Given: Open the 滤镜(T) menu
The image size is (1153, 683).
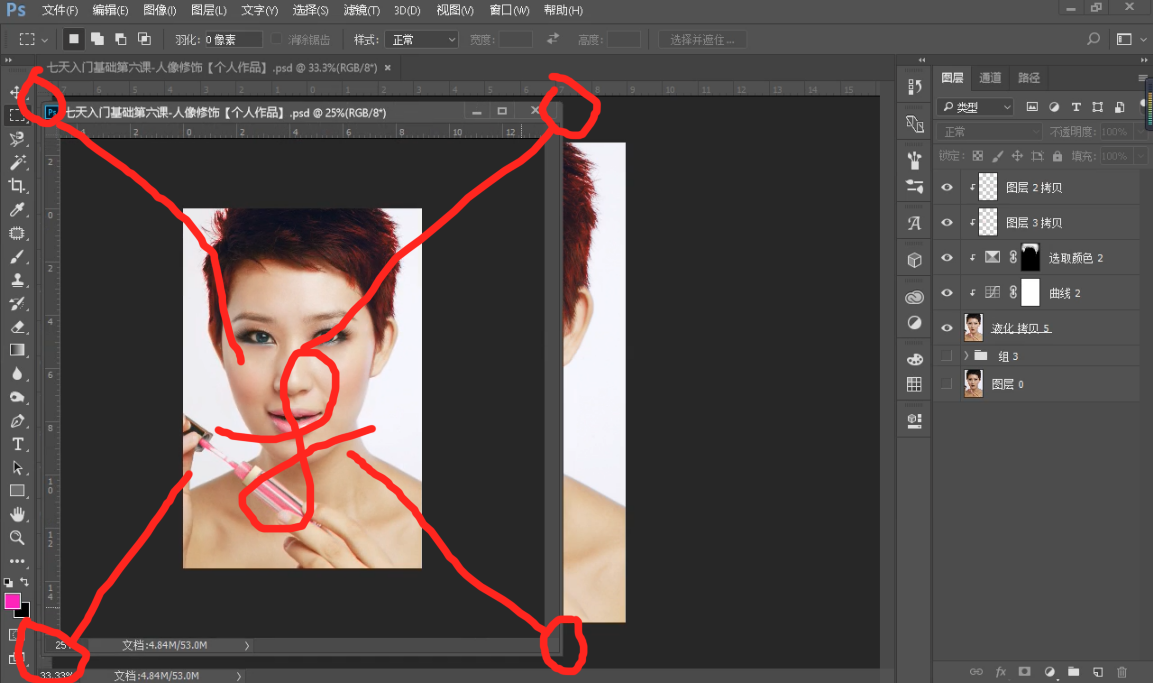Looking at the screenshot, I should tap(361, 10).
